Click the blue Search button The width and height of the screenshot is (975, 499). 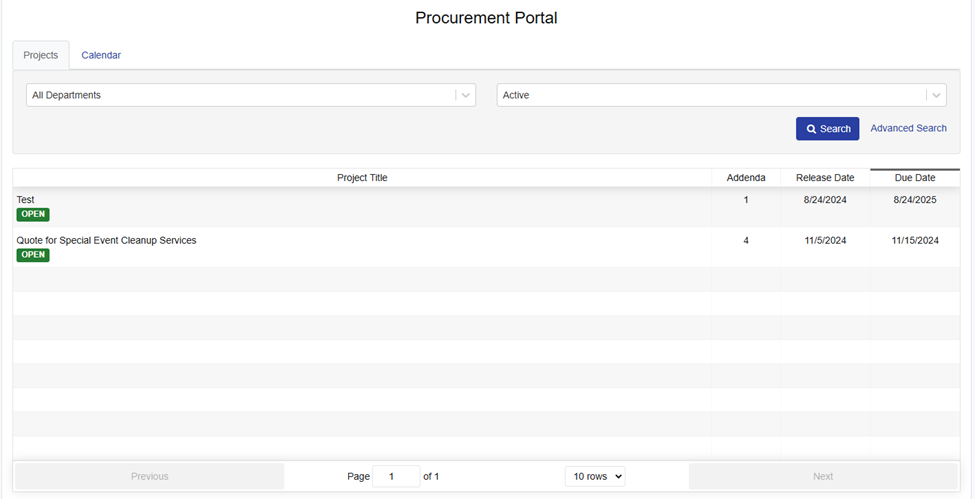[828, 129]
